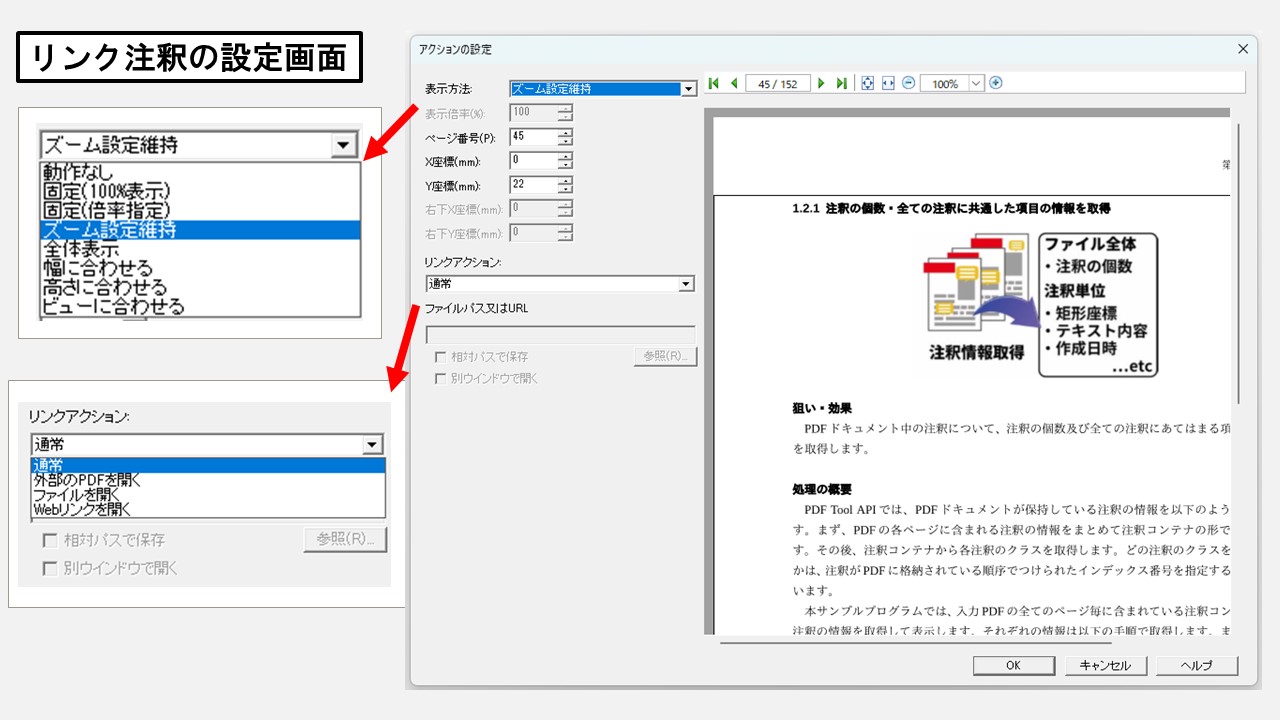Image resolution: width=1280 pixels, height=720 pixels.
Task: Select 幅に合わせる from the enlarged list
Action: coord(98,268)
